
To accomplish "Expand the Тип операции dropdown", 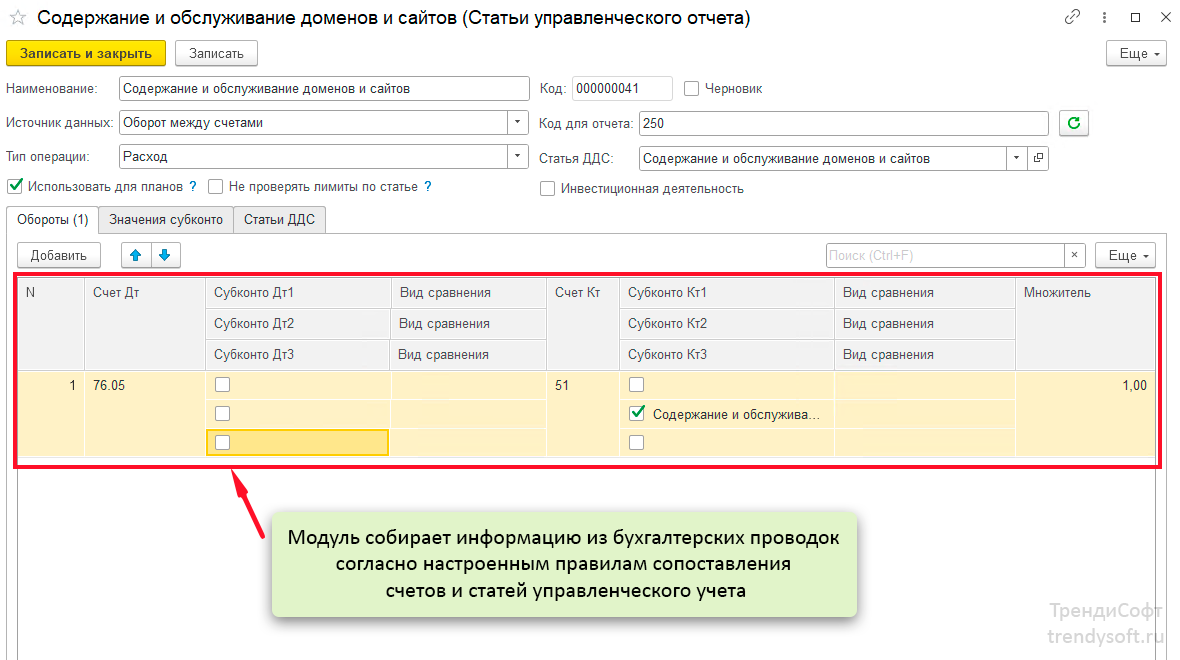I will (x=518, y=157).
